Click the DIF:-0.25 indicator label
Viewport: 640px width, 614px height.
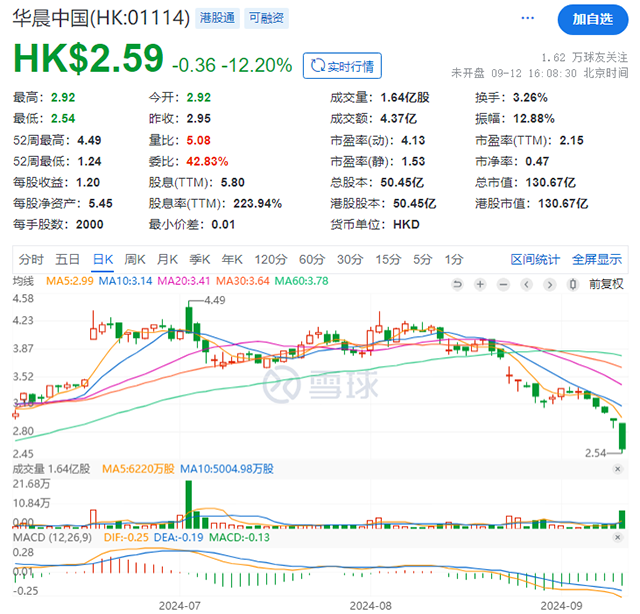[126, 537]
